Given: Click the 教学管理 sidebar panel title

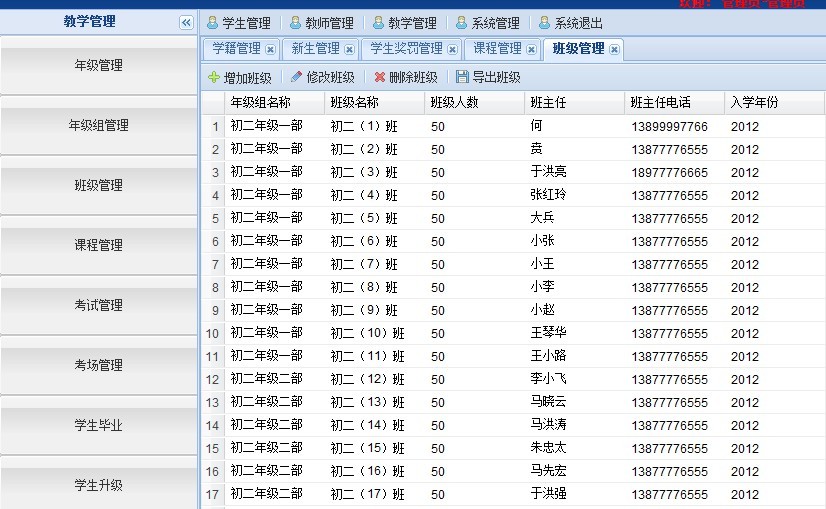Looking at the screenshot, I should pyautogui.click(x=90, y=22).
